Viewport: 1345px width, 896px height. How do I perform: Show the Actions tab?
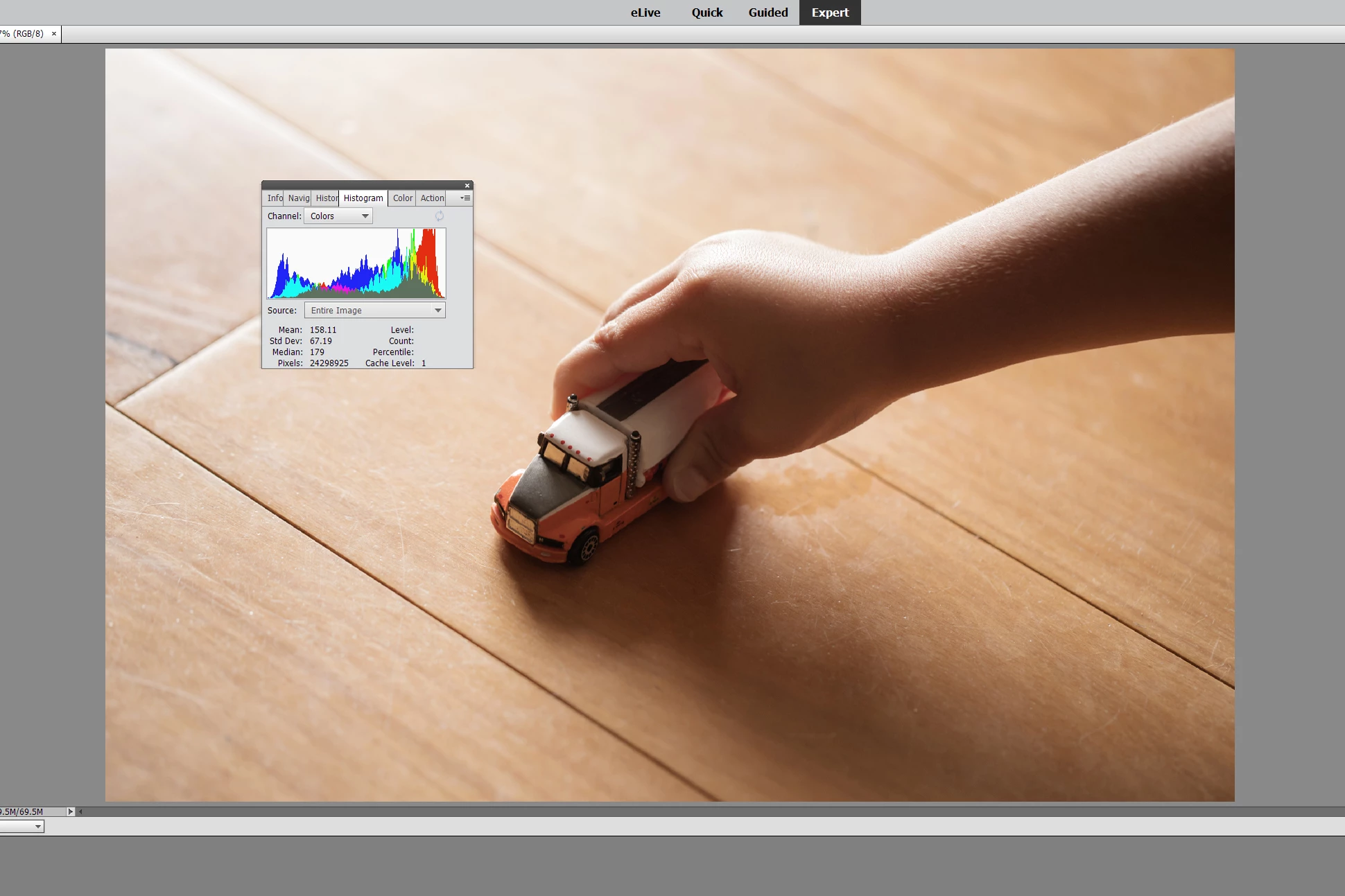432,198
